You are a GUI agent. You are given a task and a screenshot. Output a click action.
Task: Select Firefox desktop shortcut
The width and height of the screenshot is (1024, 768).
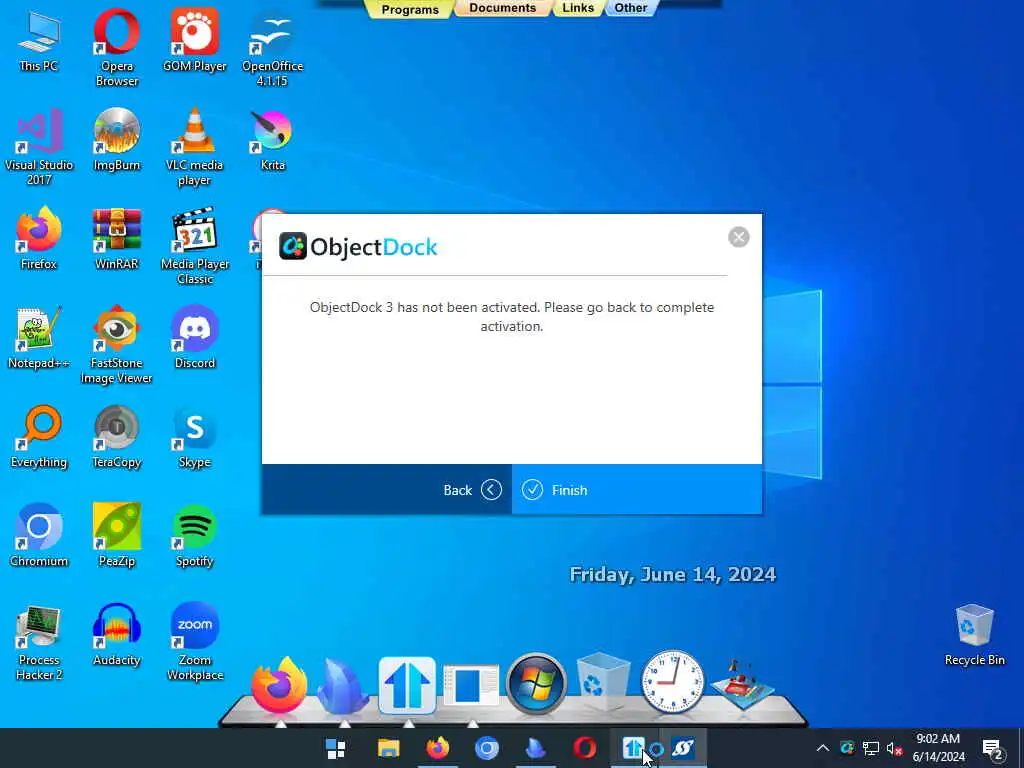pyautogui.click(x=39, y=238)
